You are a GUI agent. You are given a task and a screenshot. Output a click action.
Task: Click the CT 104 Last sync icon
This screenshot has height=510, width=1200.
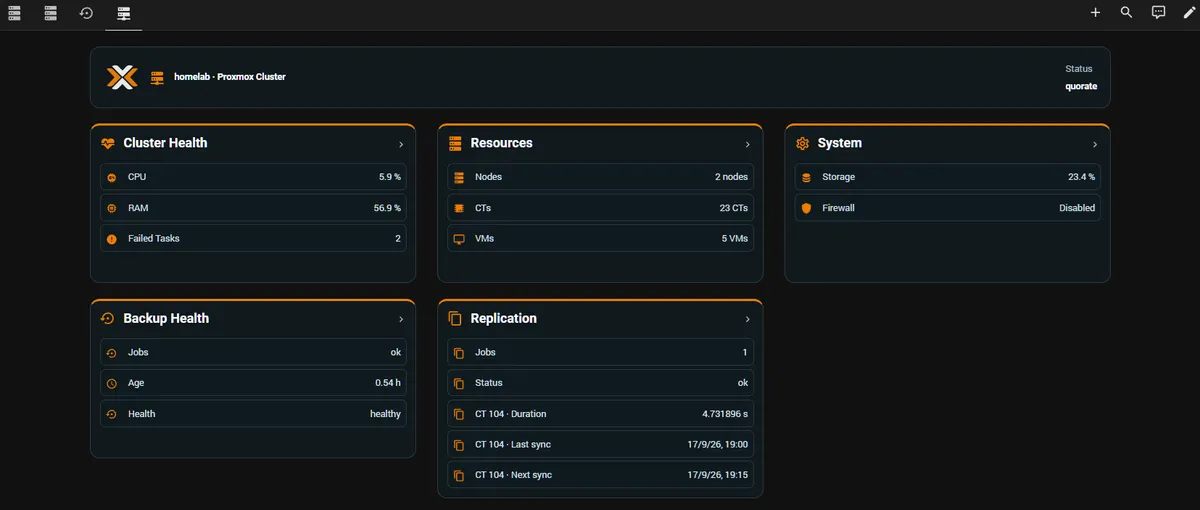point(459,445)
